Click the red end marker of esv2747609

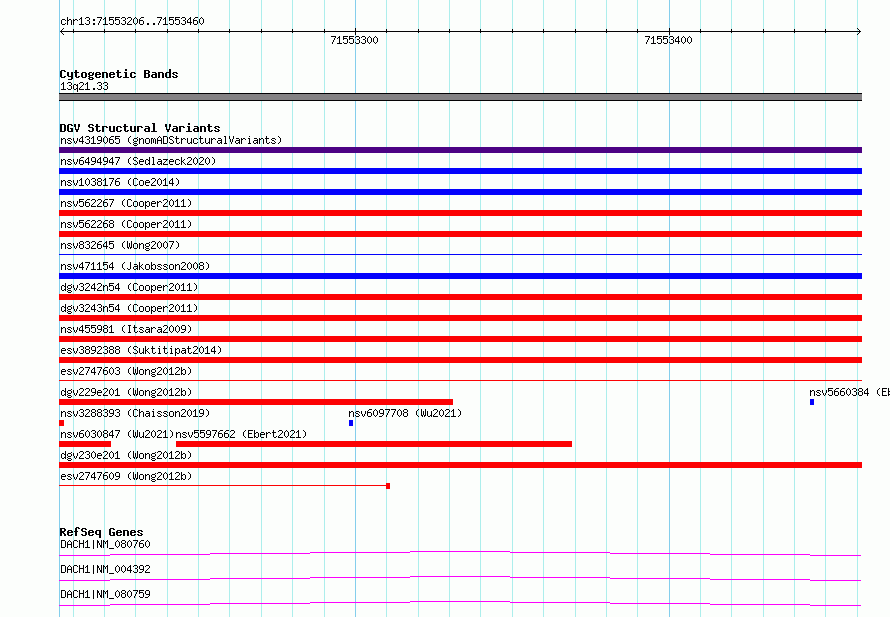tap(388, 486)
